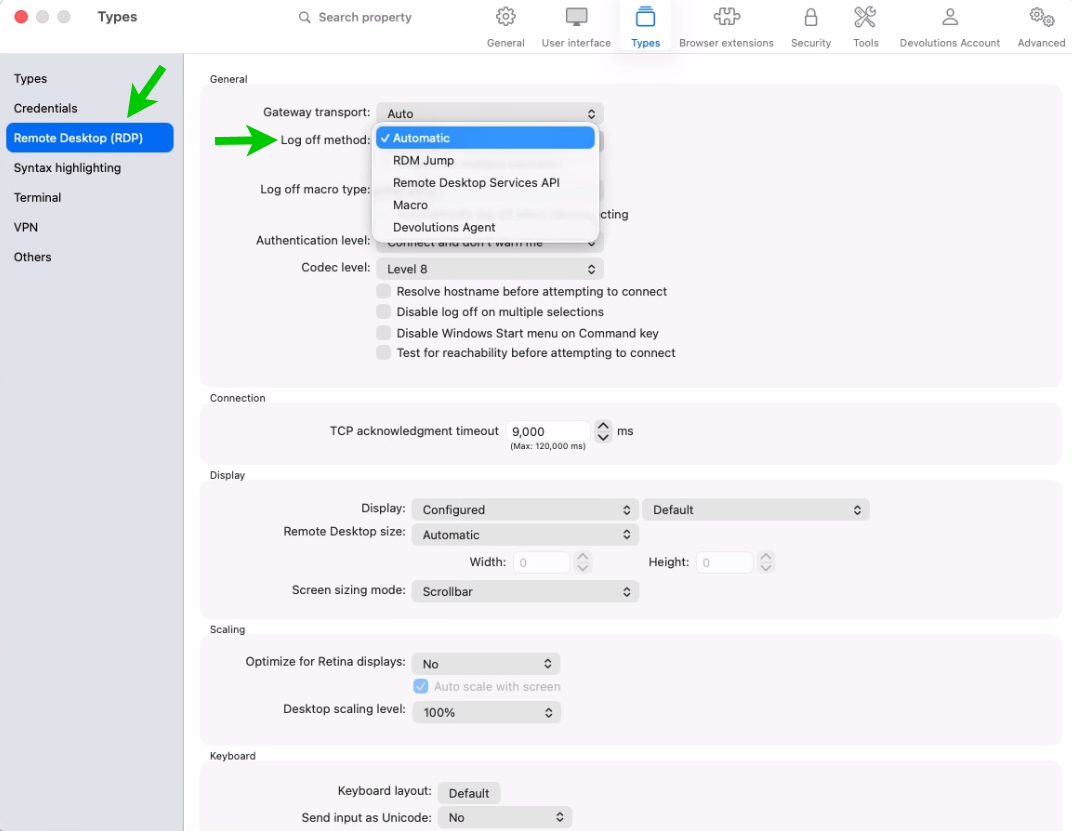Expand the Codec level dropdown
1072x831 pixels.
pos(490,269)
